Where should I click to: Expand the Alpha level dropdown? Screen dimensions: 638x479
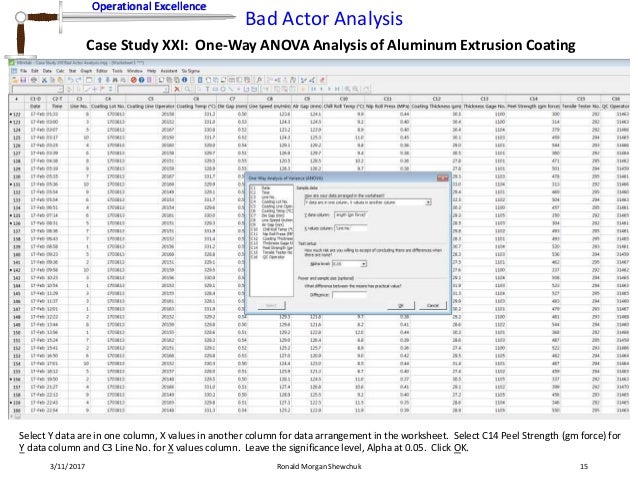pyautogui.click(x=363, y=264)
